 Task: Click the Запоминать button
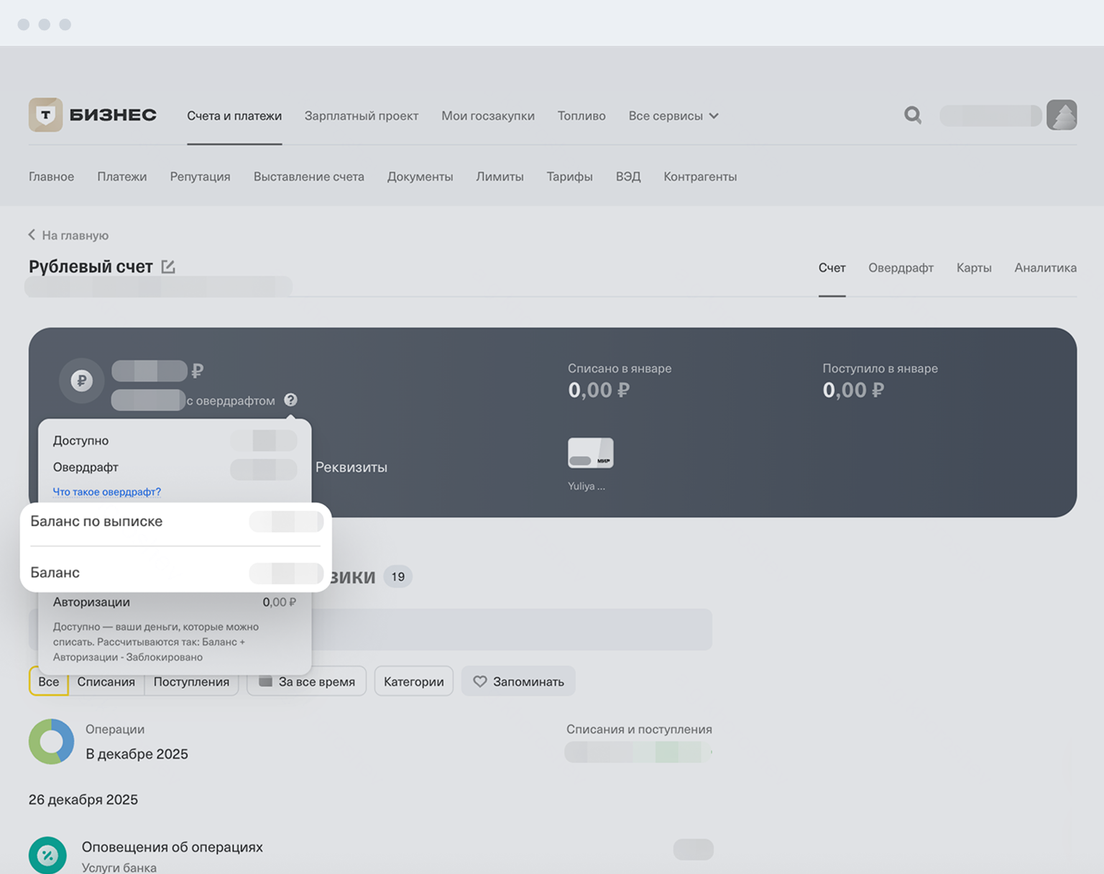[518, 681]
